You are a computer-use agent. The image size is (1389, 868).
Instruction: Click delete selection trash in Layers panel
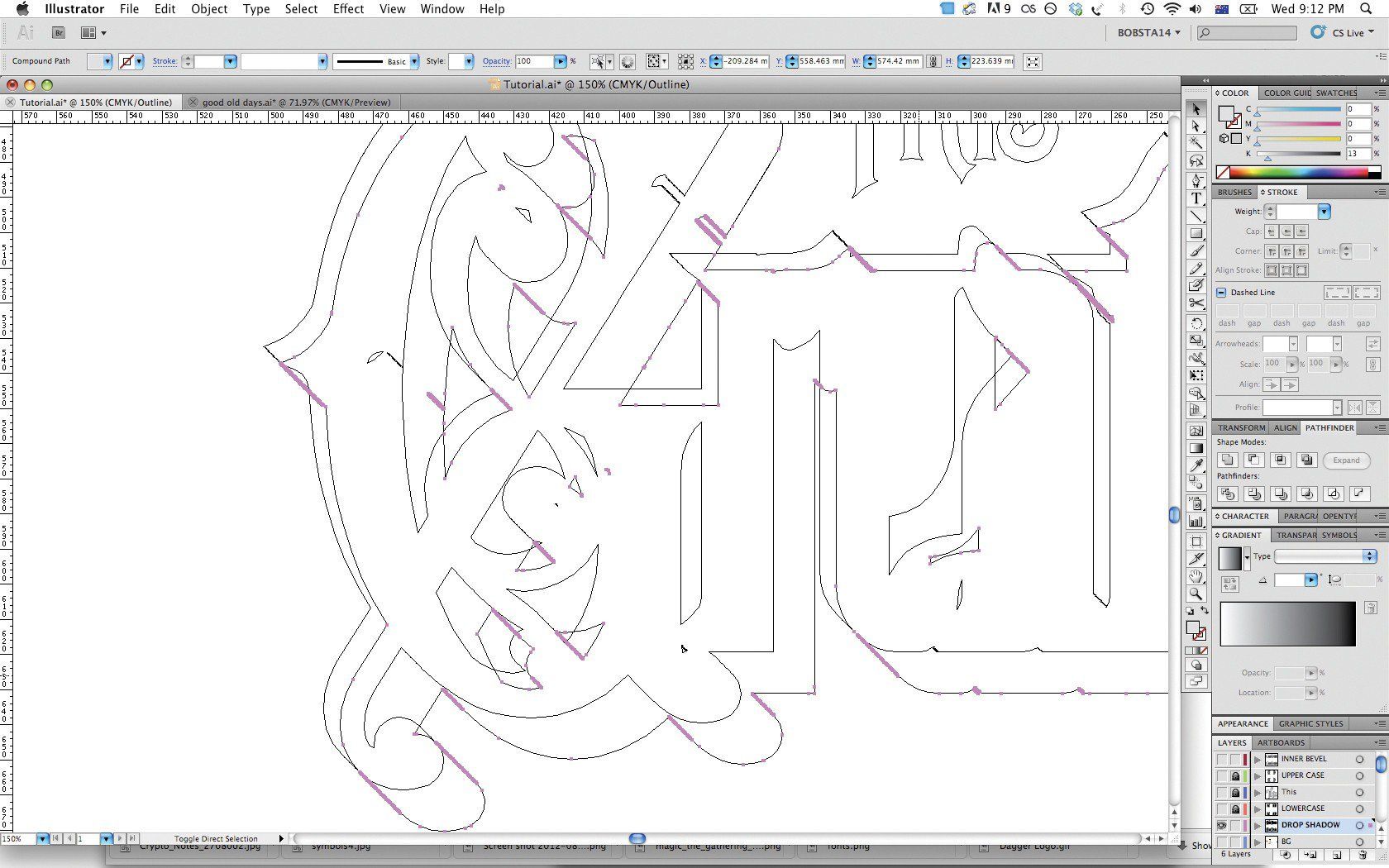[1363, 854]
